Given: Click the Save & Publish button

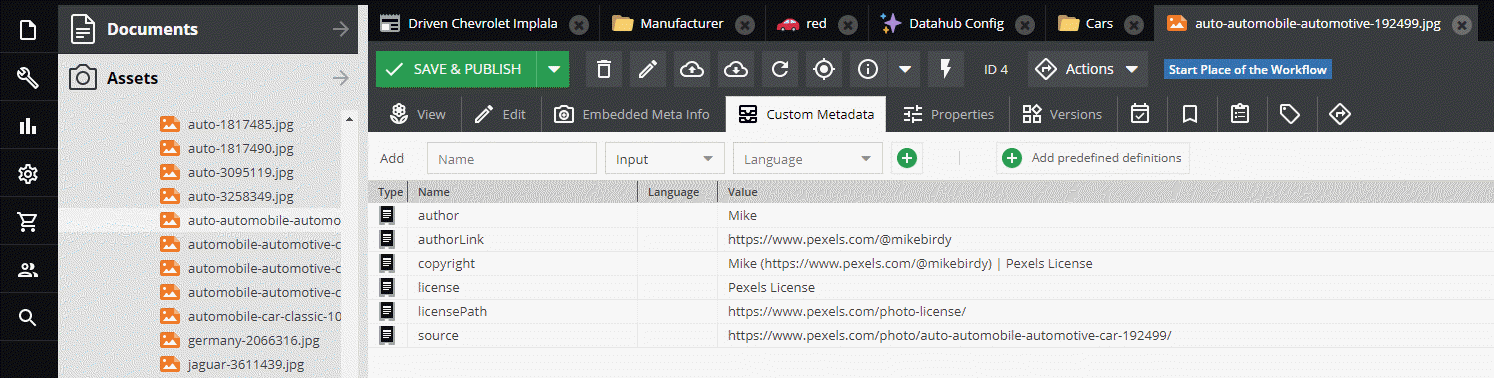Looking at the screenshot, I should coord(457,69).
